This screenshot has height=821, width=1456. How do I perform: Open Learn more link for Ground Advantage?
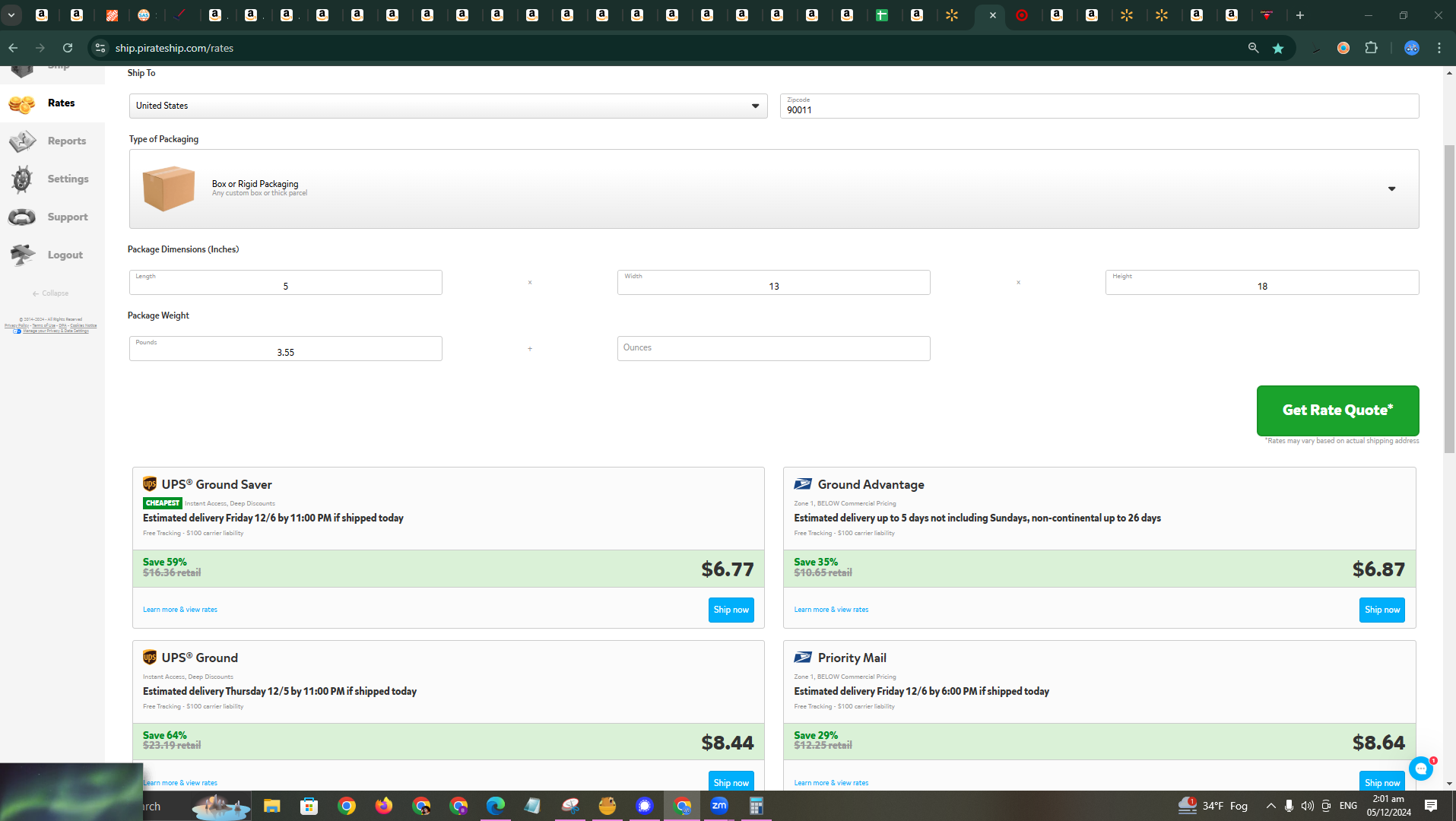click(831, 610)
